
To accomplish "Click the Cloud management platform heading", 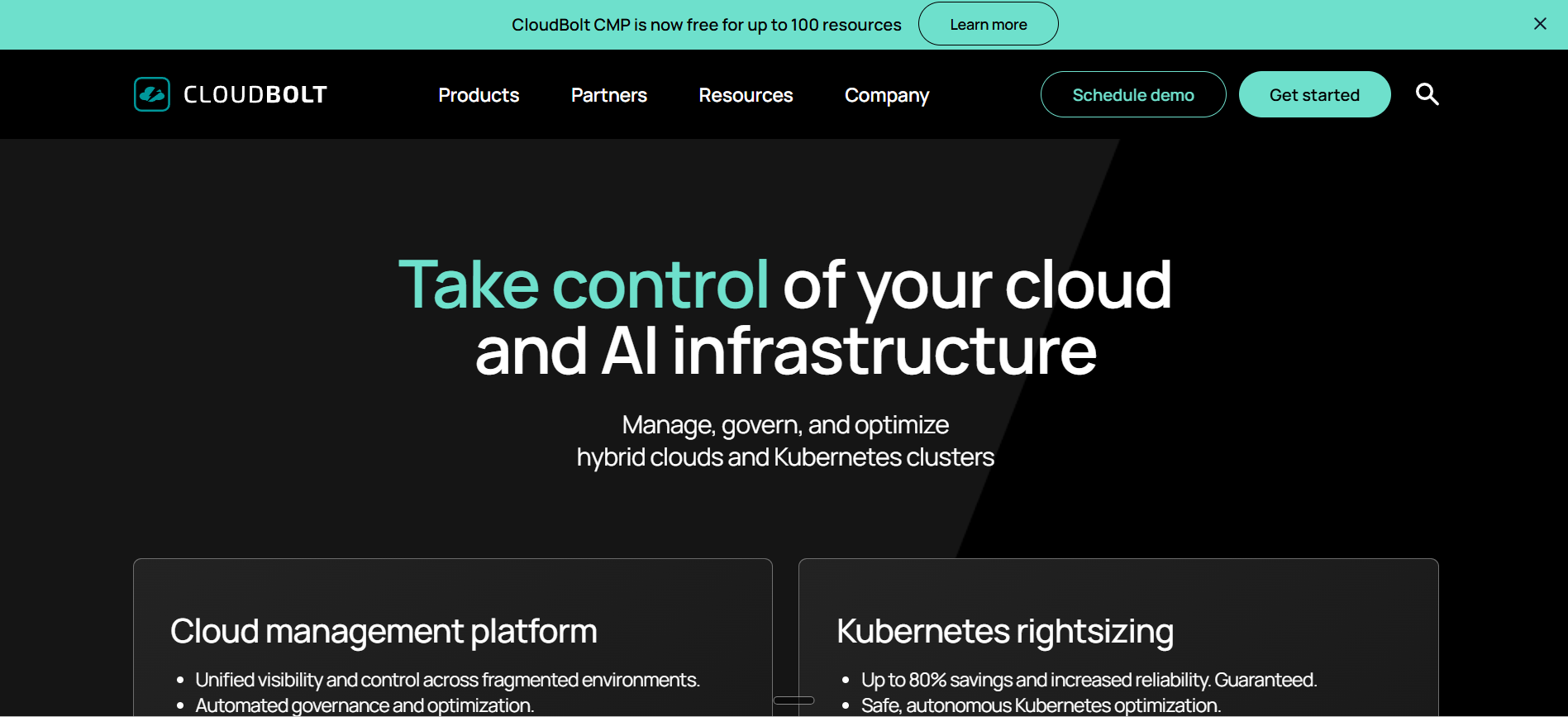I will [384, 632].
